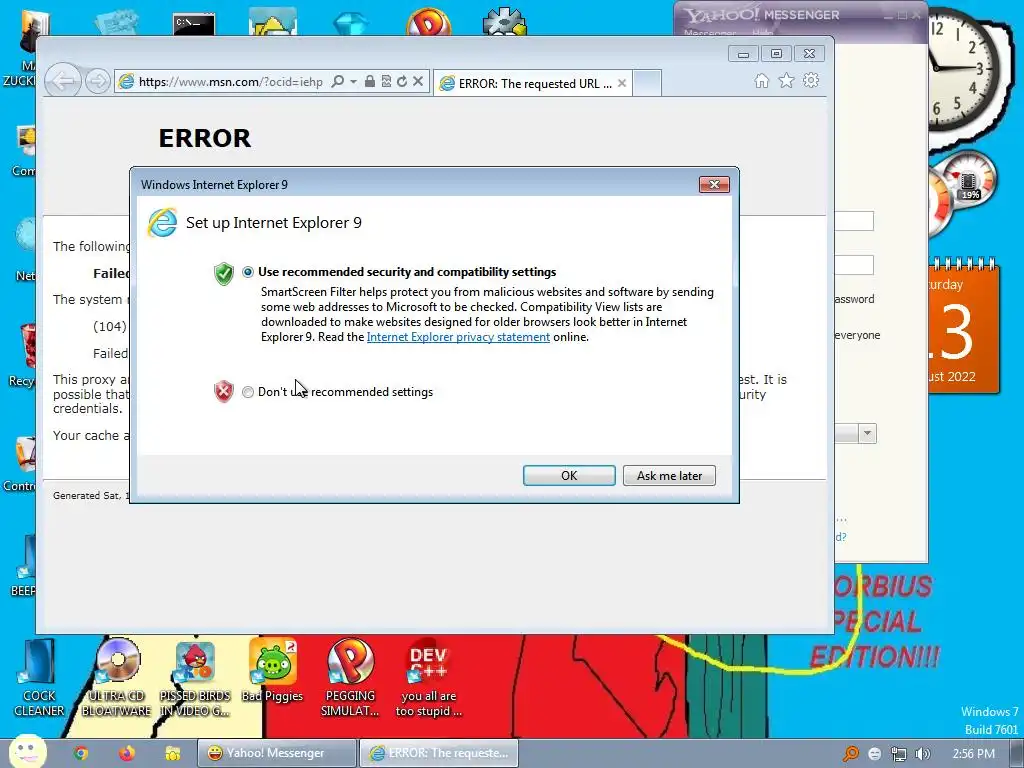Select Don't use recommended settings radio
1024x768 pixels.
[x=248, y=392]
